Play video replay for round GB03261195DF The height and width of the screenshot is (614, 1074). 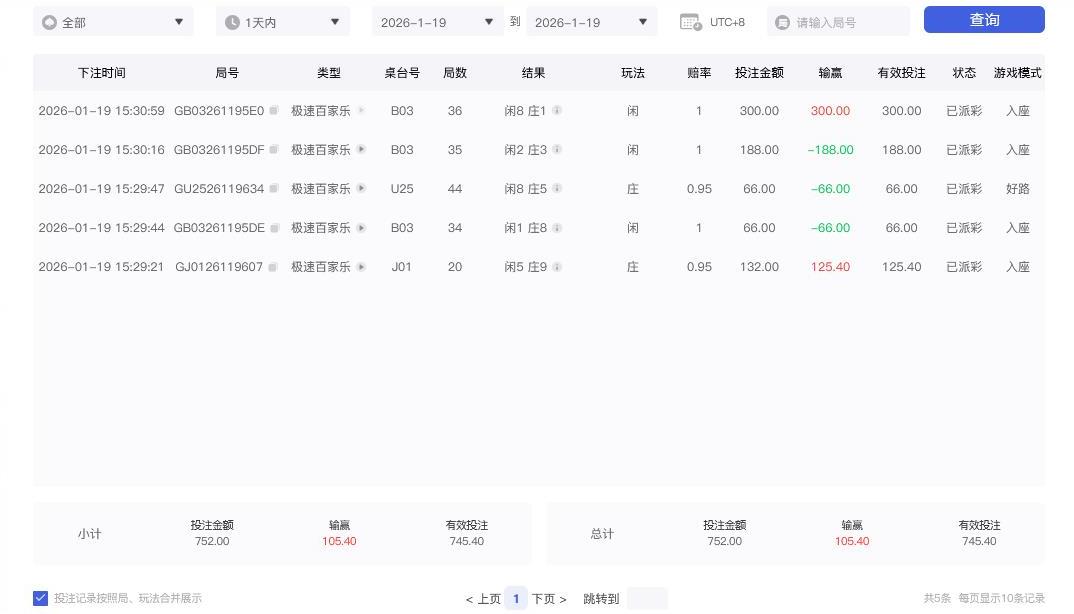[361, 150]
